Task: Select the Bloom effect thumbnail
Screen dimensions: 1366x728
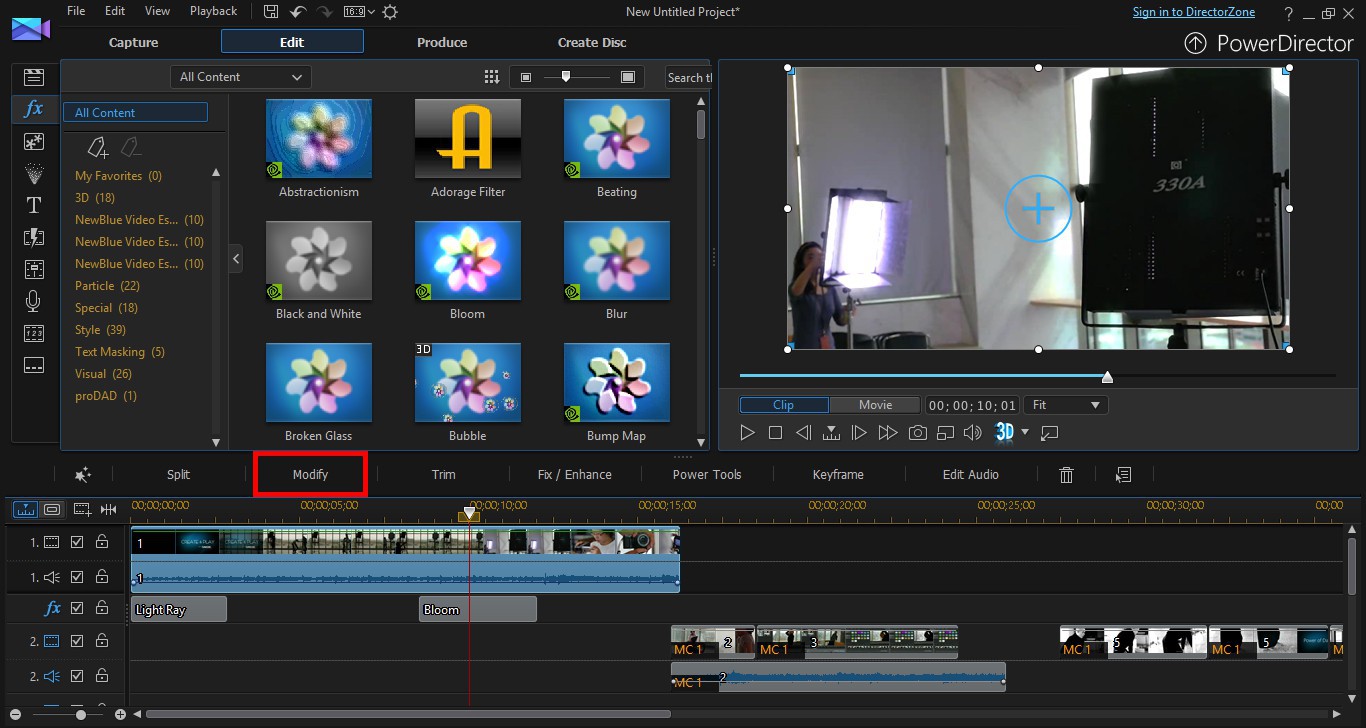Action: tap(467, 260)
